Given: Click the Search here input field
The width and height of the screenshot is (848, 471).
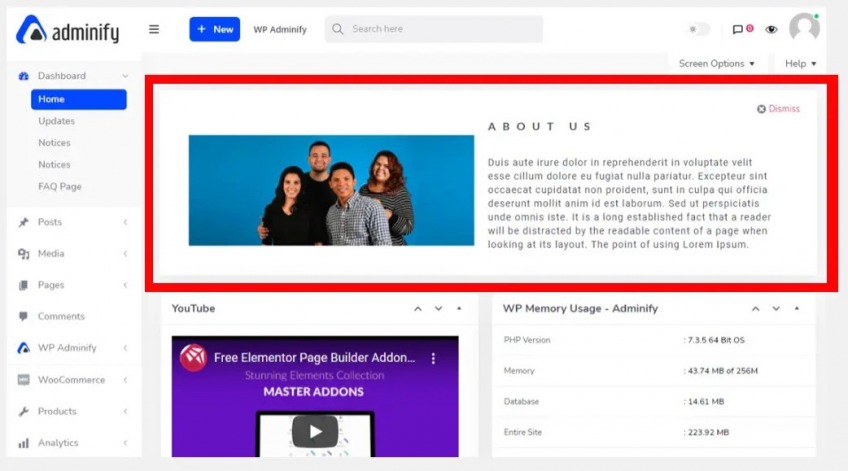Looking at the screenshot, I should 440,29.
